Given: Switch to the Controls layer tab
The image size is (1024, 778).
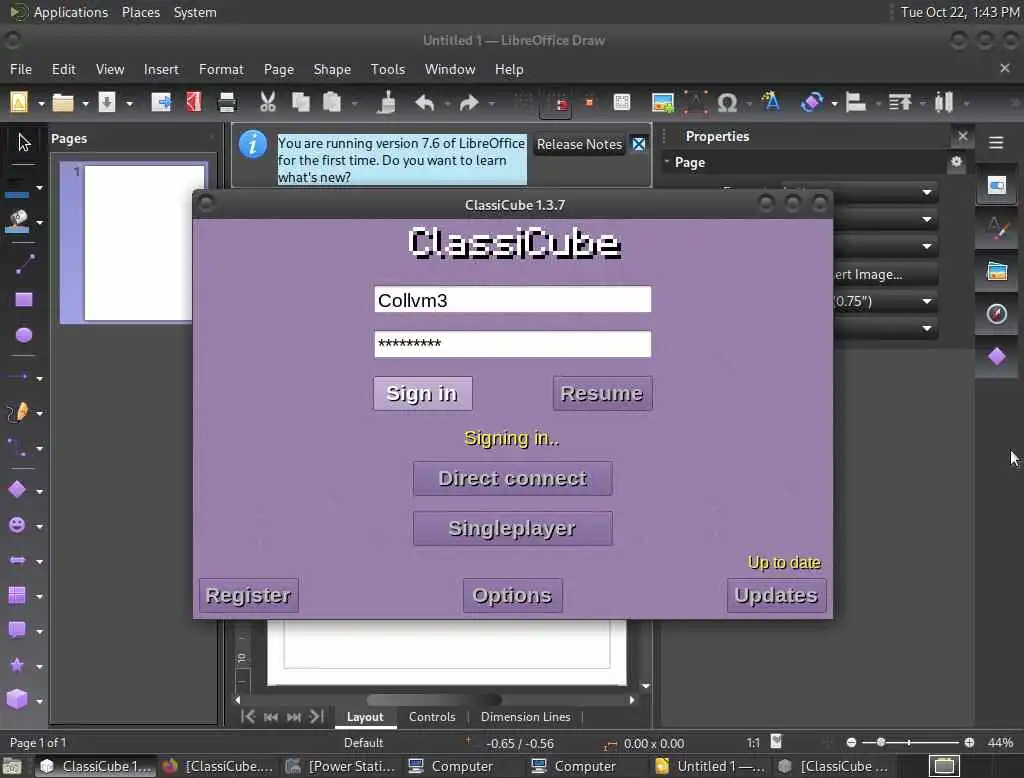Looking at the screenshot, I should [432, 717].
